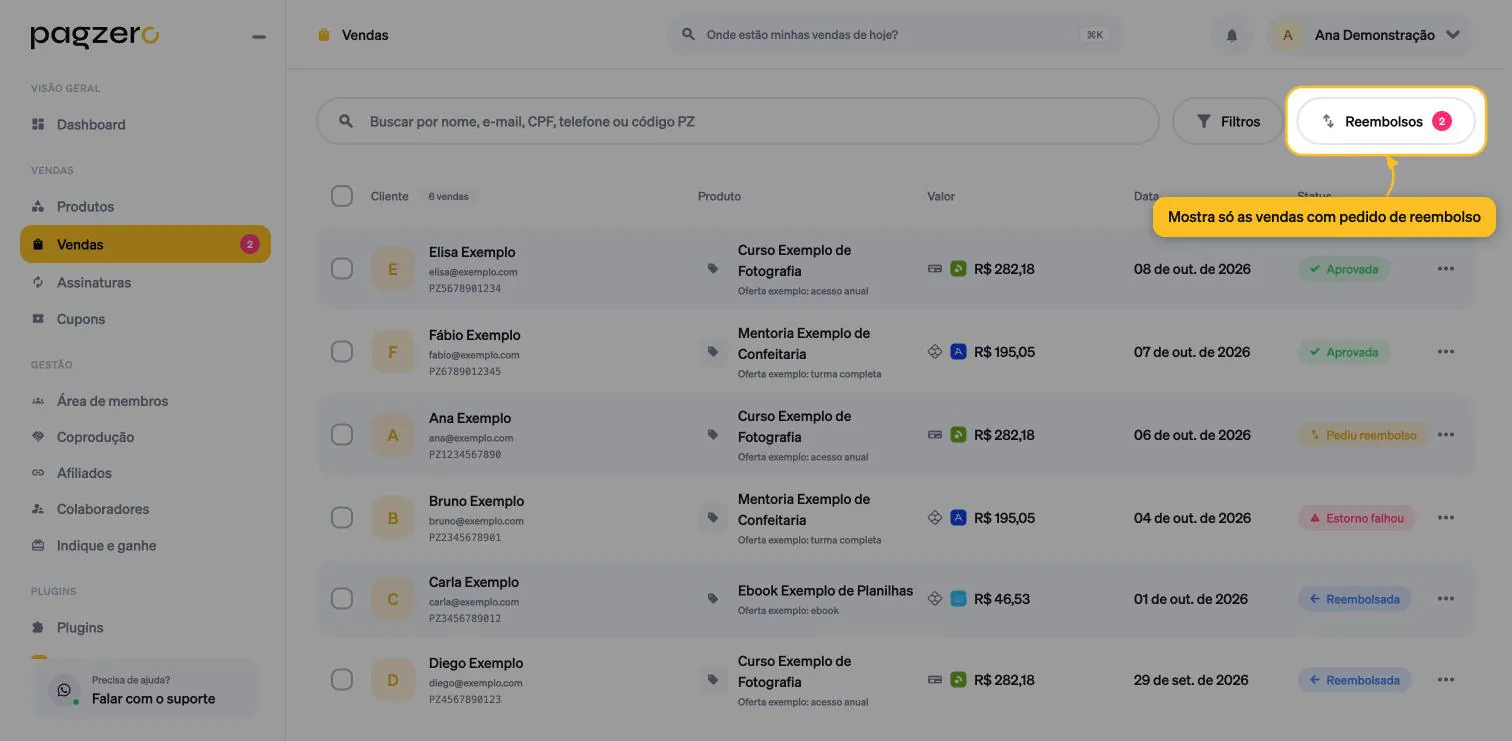The width and height of the screenshot is (1512, 741).
Task: Click Falar com o suporte
Action: pyautogui.click(x=146, y=690)
